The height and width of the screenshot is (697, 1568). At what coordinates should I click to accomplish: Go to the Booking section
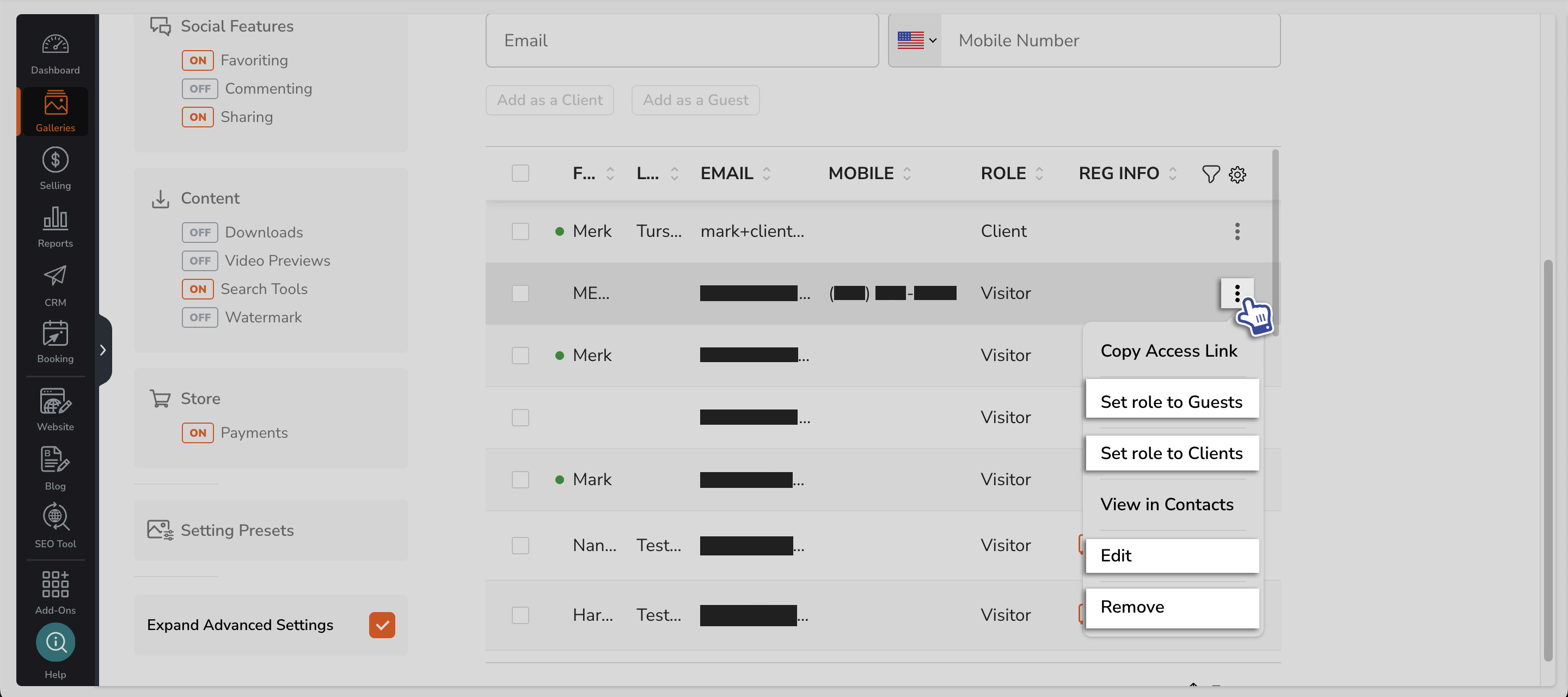pos(55,341)
